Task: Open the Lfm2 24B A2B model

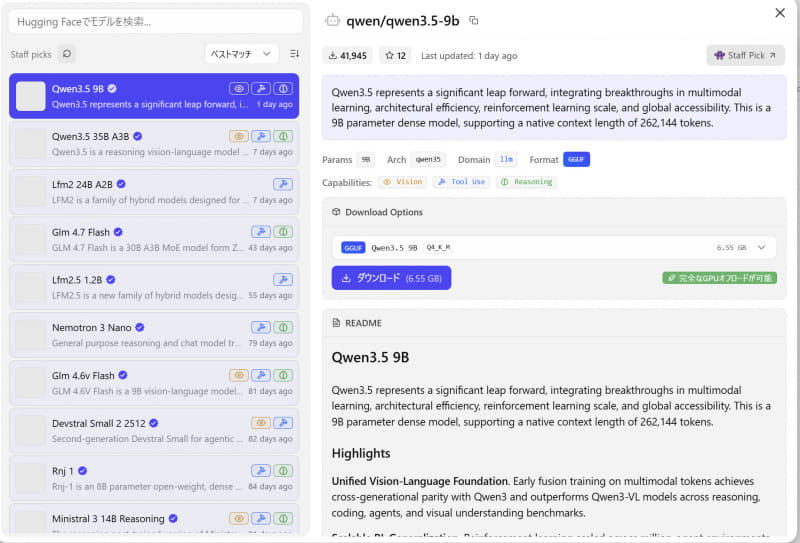Action: (154, 192)
